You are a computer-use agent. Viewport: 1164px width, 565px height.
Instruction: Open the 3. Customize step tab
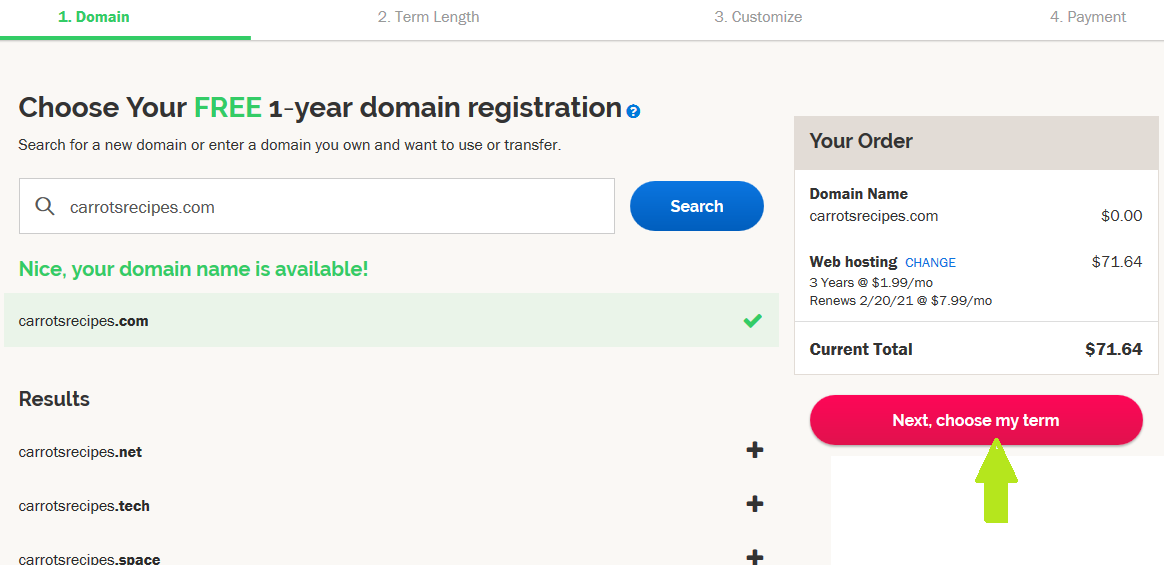coord(758,17)
